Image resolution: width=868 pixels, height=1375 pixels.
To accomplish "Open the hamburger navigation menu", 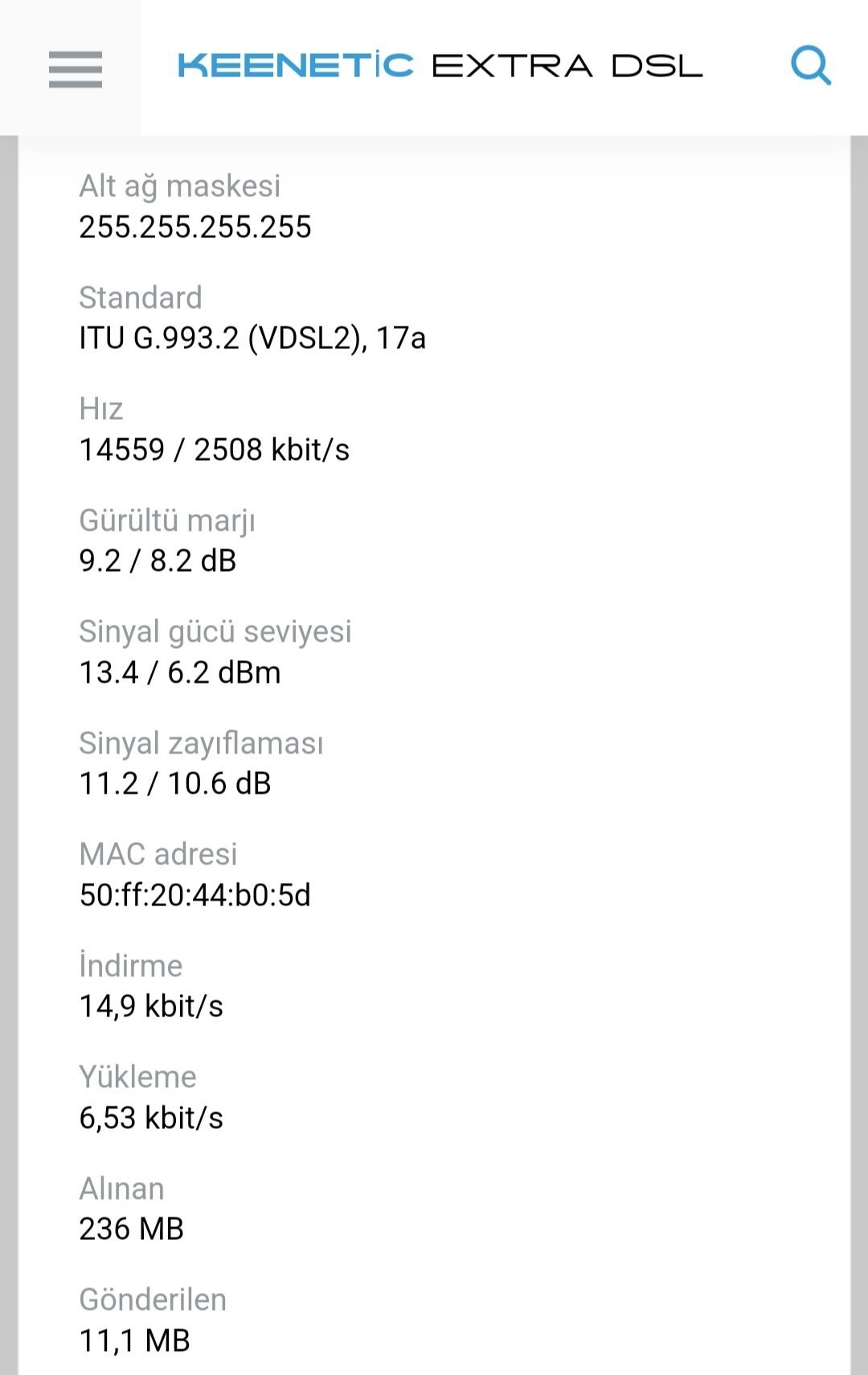I will pyautogui.click(x=75, y=68).
